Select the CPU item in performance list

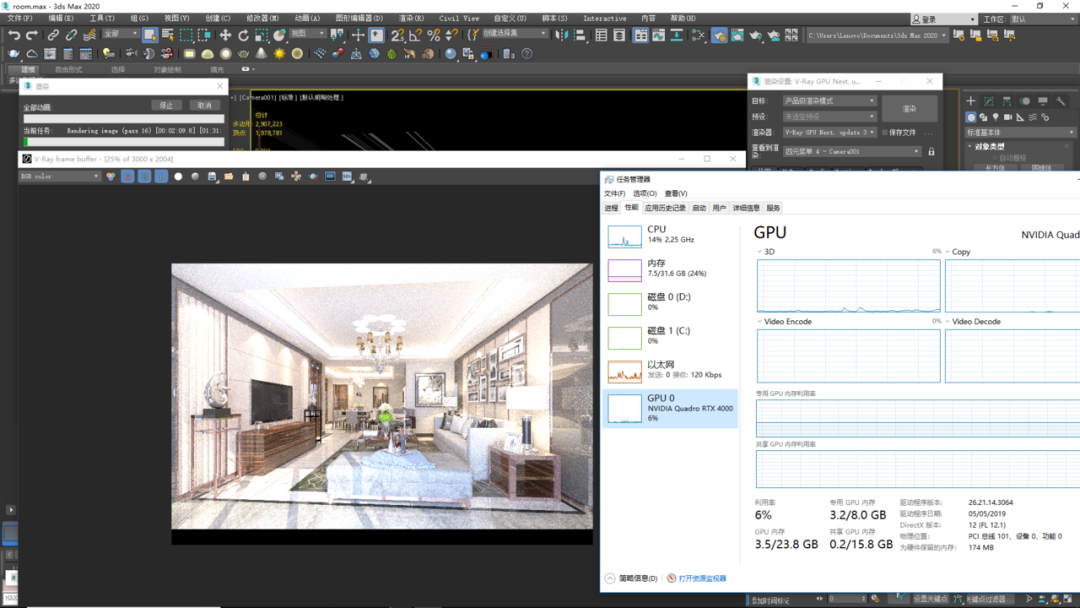(x=670, y=235)
